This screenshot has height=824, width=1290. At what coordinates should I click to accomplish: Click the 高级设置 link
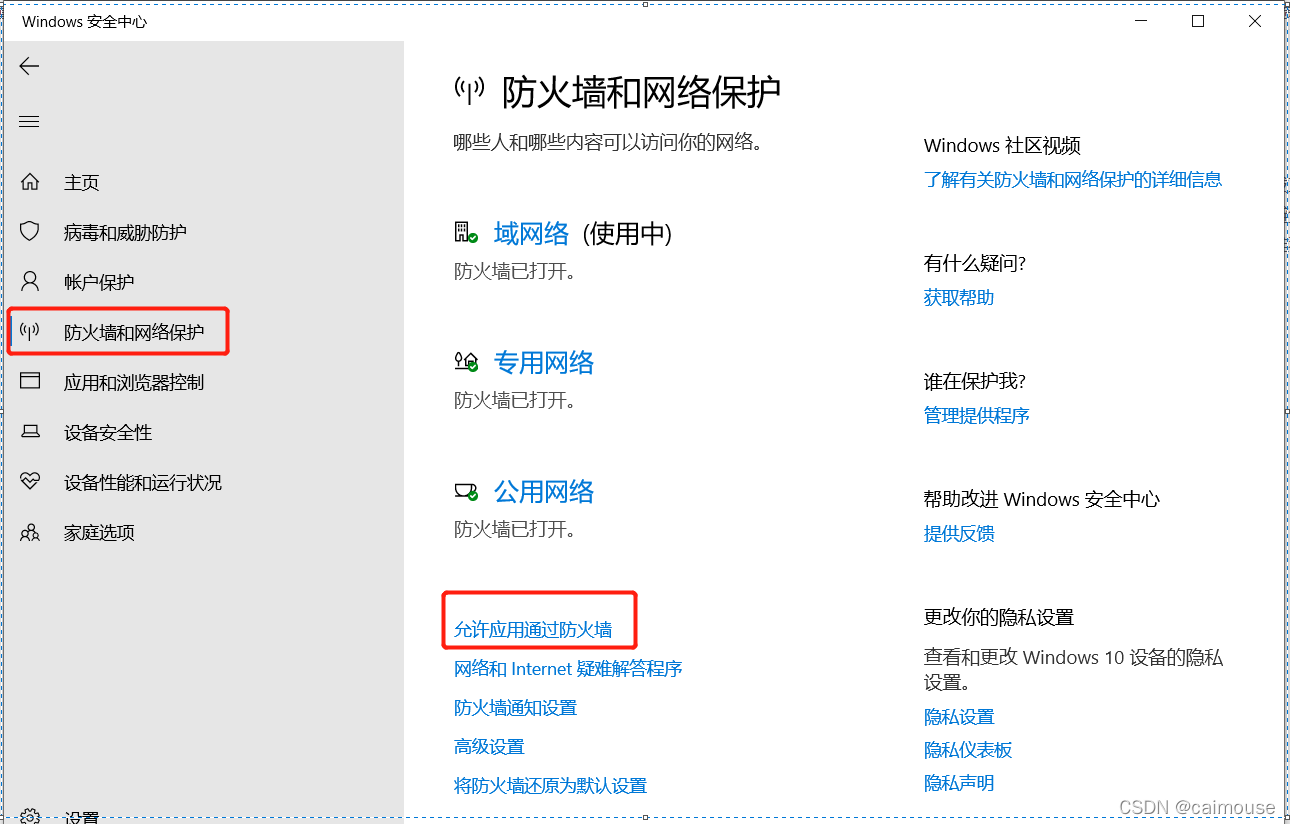[x=489, y=746]
